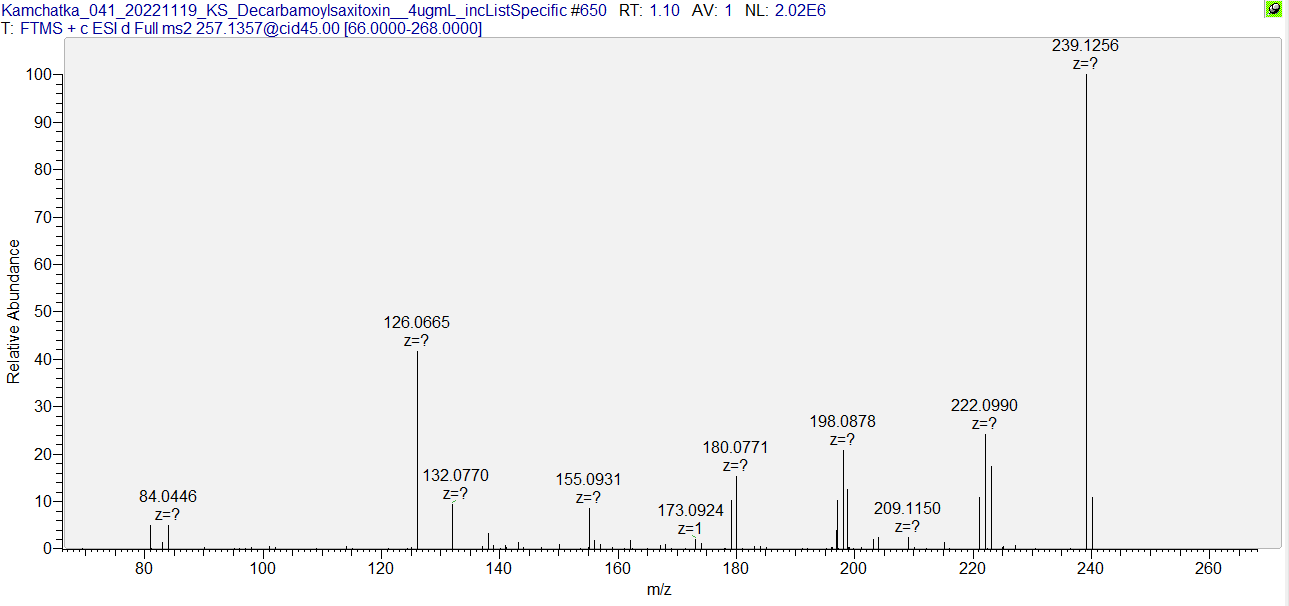Select the 84.0446 peak label
The image size is (1289, 606).
click(167, 497)
